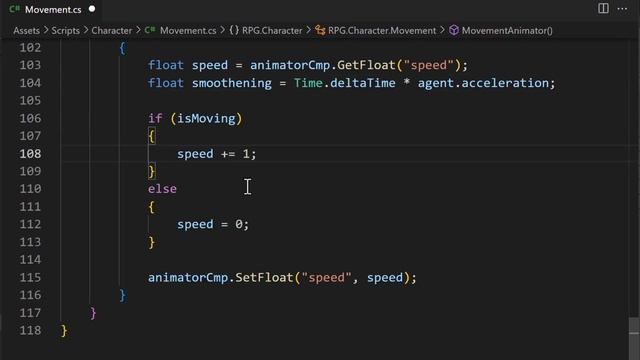This screenshot has height=360, width=640.
Task: Open Scripts breadcrumb folder
Action: click(65, 31)
